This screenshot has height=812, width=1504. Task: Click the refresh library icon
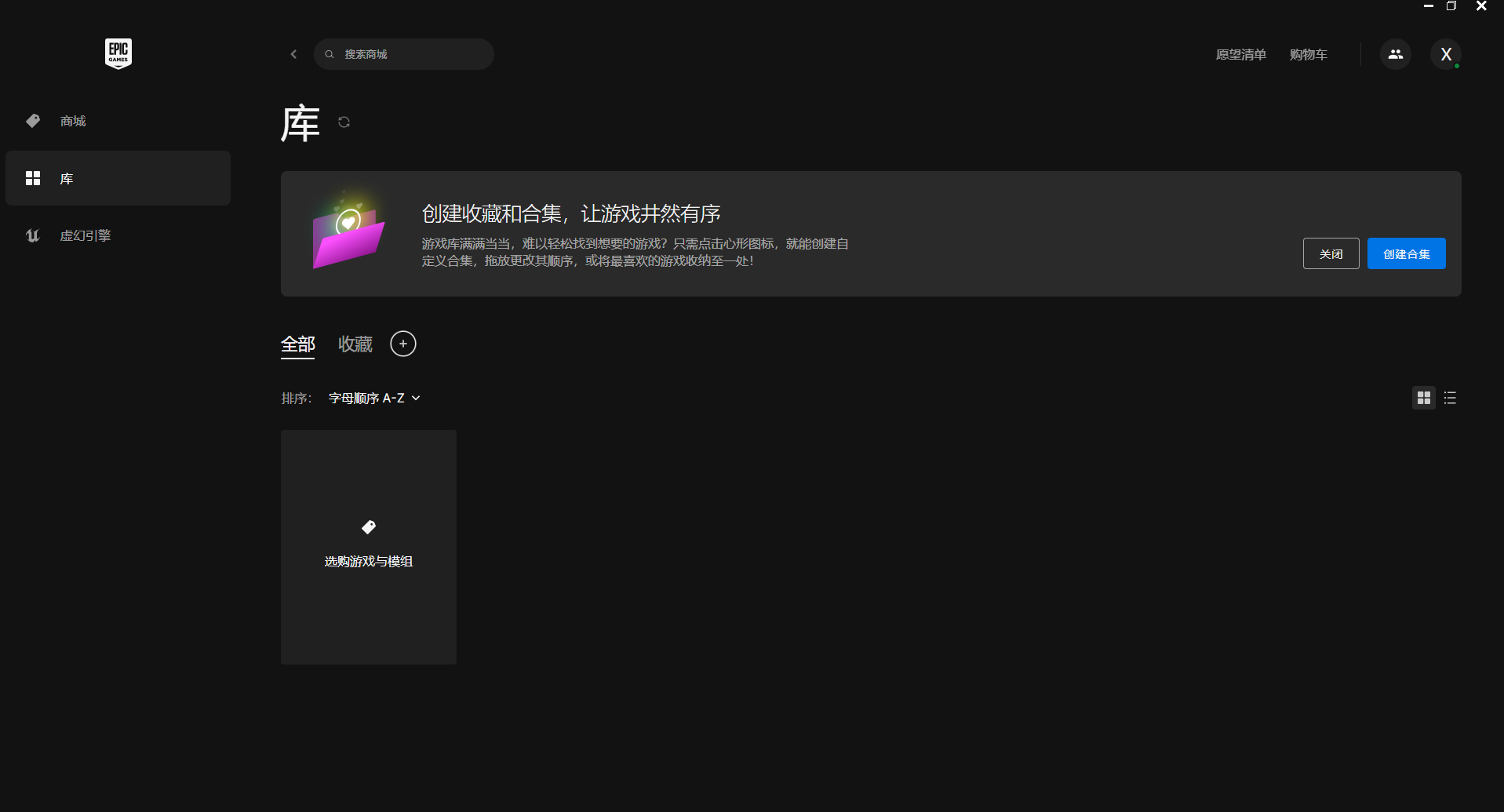[344, 122]
